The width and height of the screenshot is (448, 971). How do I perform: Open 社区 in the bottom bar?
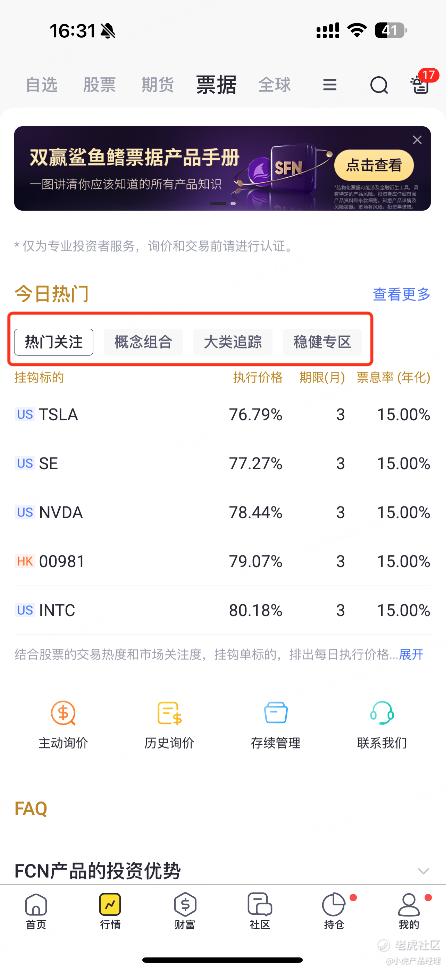click(x=260, y=912)
